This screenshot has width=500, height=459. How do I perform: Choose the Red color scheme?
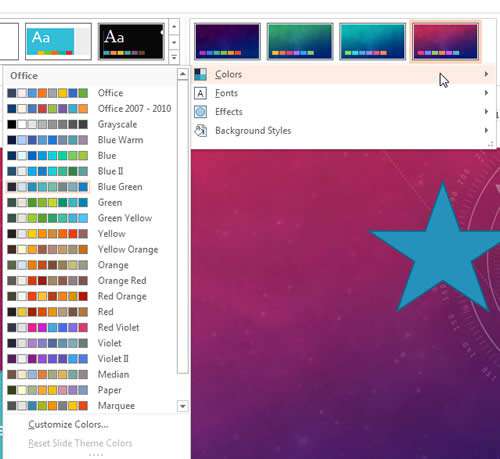(x=91, y=312)
